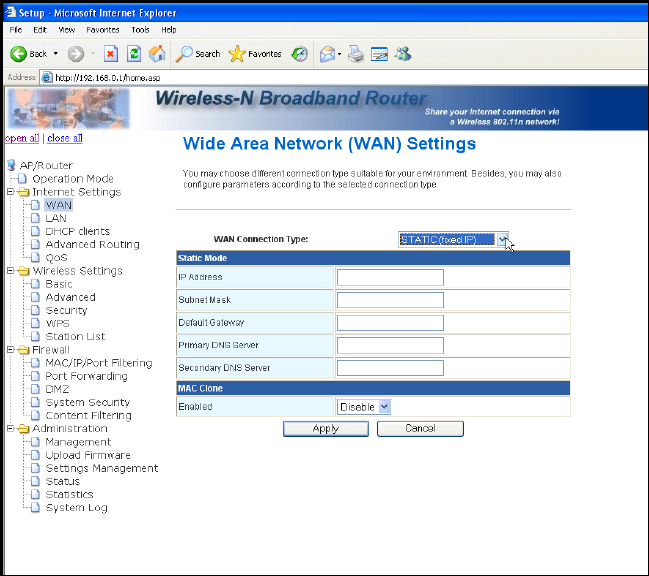Go back with the Back arrow icon
The width and height of the screenshot is (649, 576).
pos(18,54)
